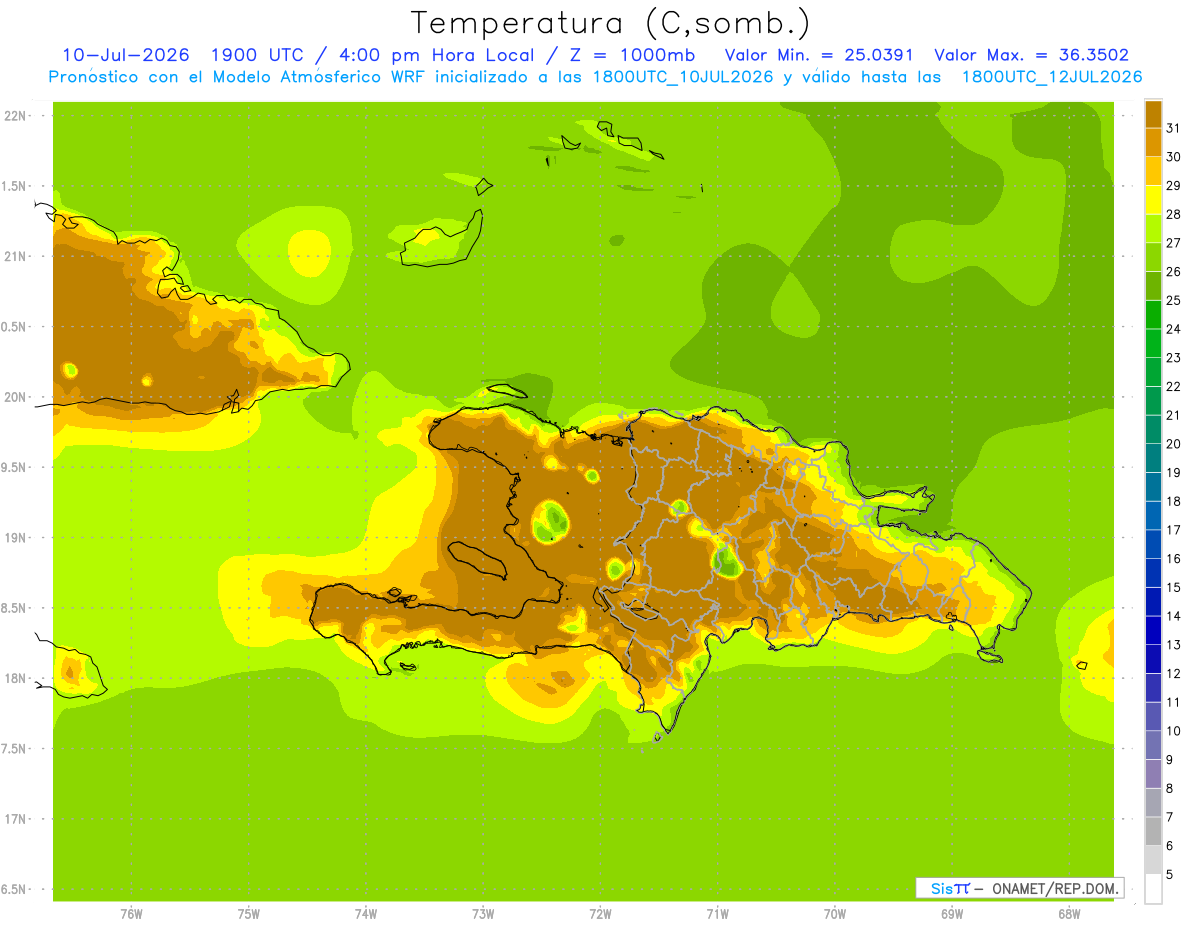Image resolution: width=1200 pixels, height=927 pixels.
Task: Click the '68W' longitude label
Action: 1069,913
